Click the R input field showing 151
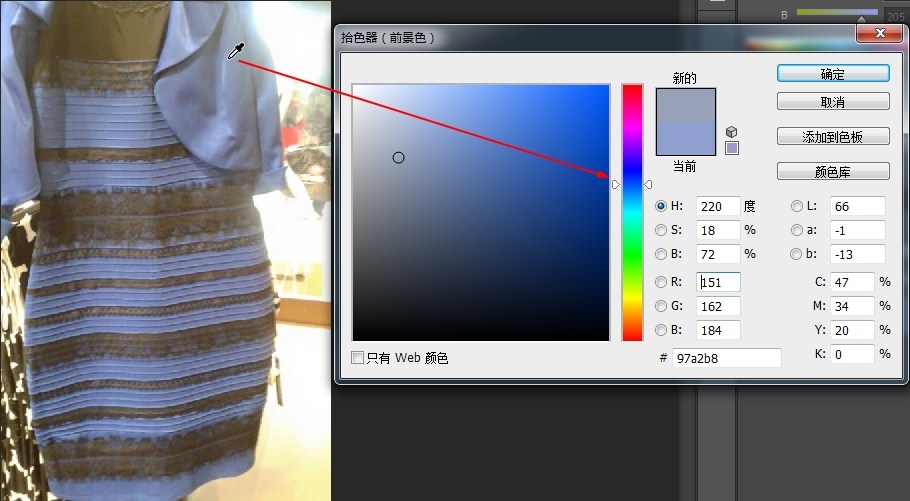The height and width of the screenshot is (501, 910). coord(718,282)
